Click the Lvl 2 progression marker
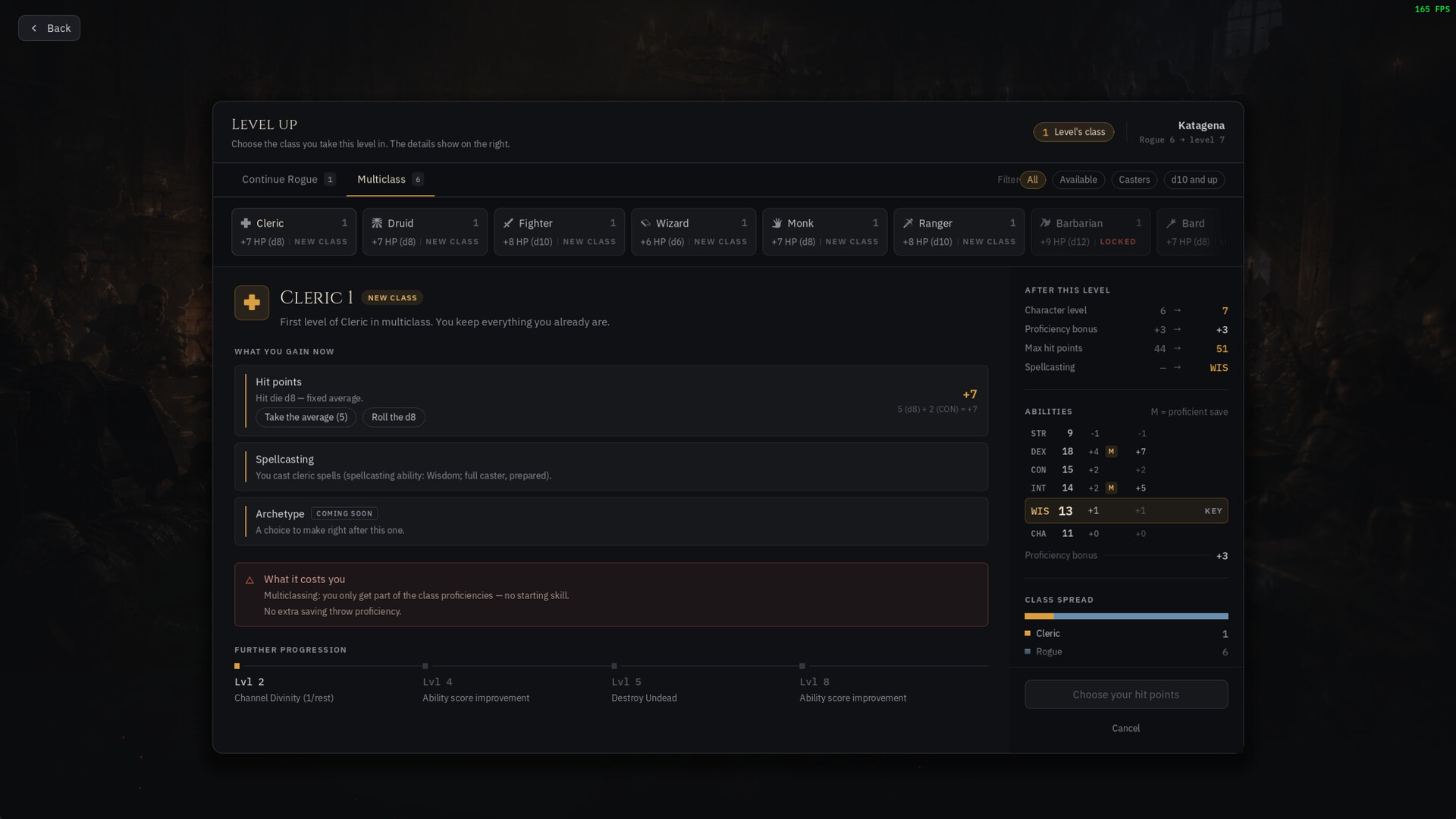Viewport: 1456px width, 819px height. coord(237,666)
